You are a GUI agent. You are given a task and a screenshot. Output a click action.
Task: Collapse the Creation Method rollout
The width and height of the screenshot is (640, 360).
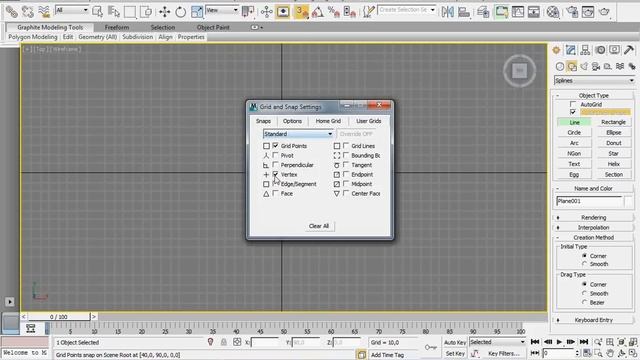[x=593, y=237]
